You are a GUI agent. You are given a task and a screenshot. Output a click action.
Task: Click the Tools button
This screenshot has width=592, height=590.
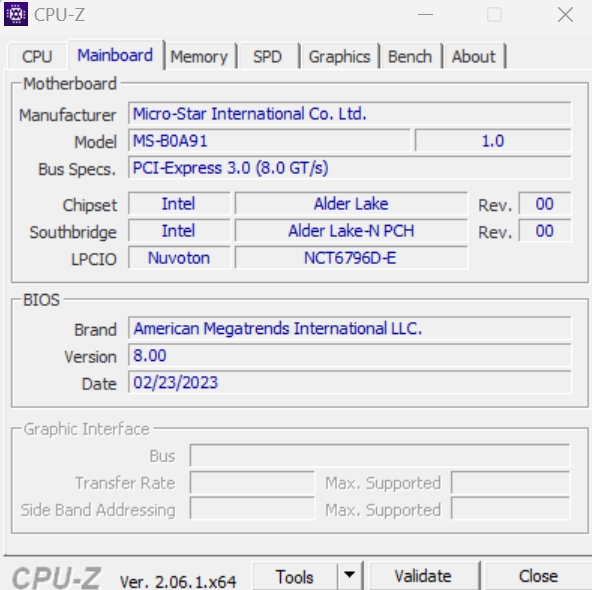(x=294, y=576)
